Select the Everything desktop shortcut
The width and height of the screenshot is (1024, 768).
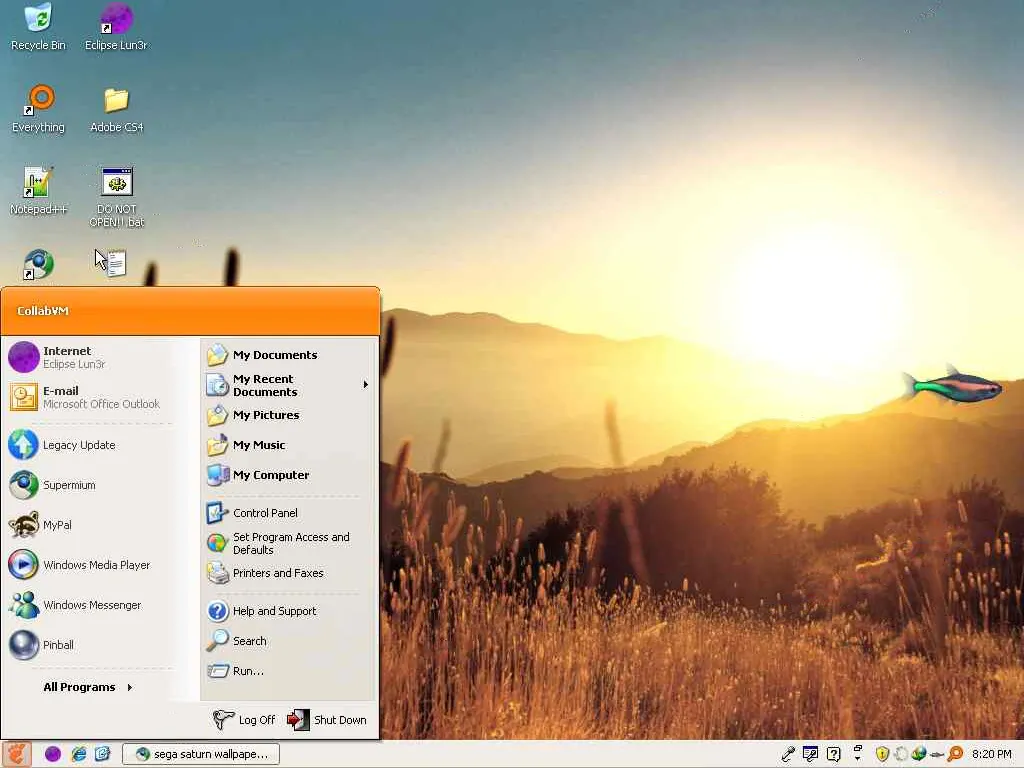pyautogui.click(x=39, y=109)
